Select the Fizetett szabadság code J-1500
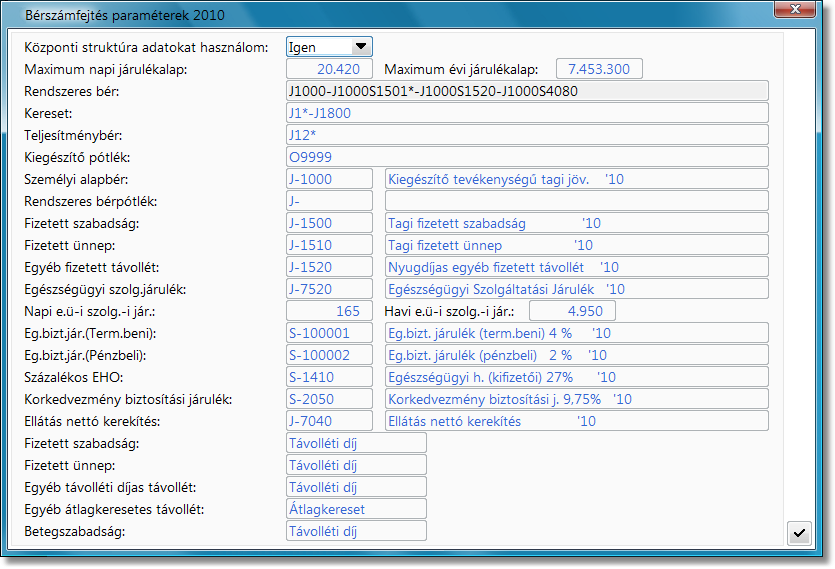This screenshot has height=569, width=835. 329,223
